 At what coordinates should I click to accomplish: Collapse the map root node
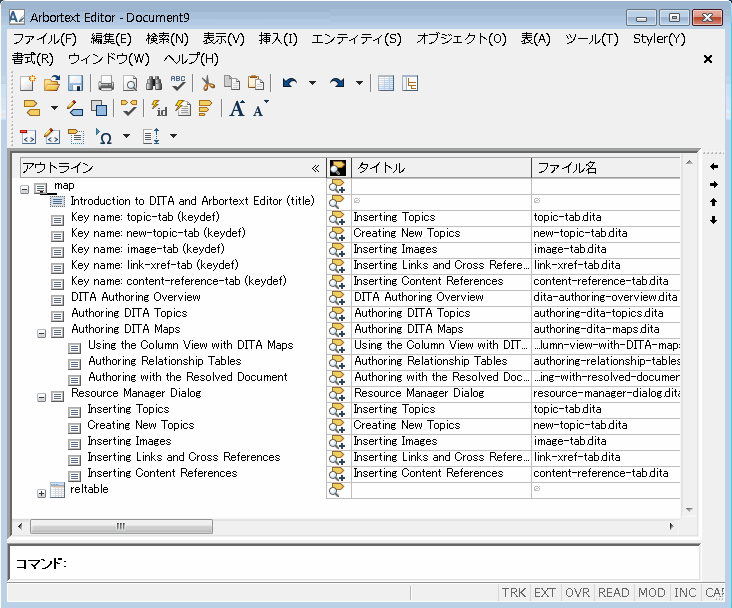pyautogui.click(x=25, y=189)
